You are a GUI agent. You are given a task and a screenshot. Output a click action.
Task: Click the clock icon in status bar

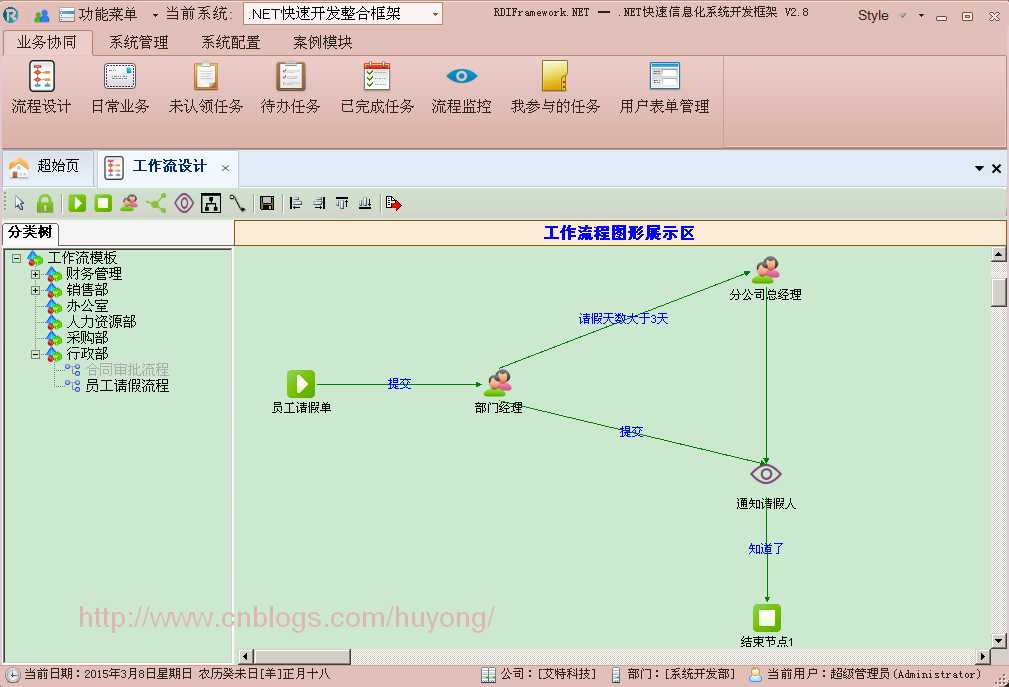coord(12,675)
